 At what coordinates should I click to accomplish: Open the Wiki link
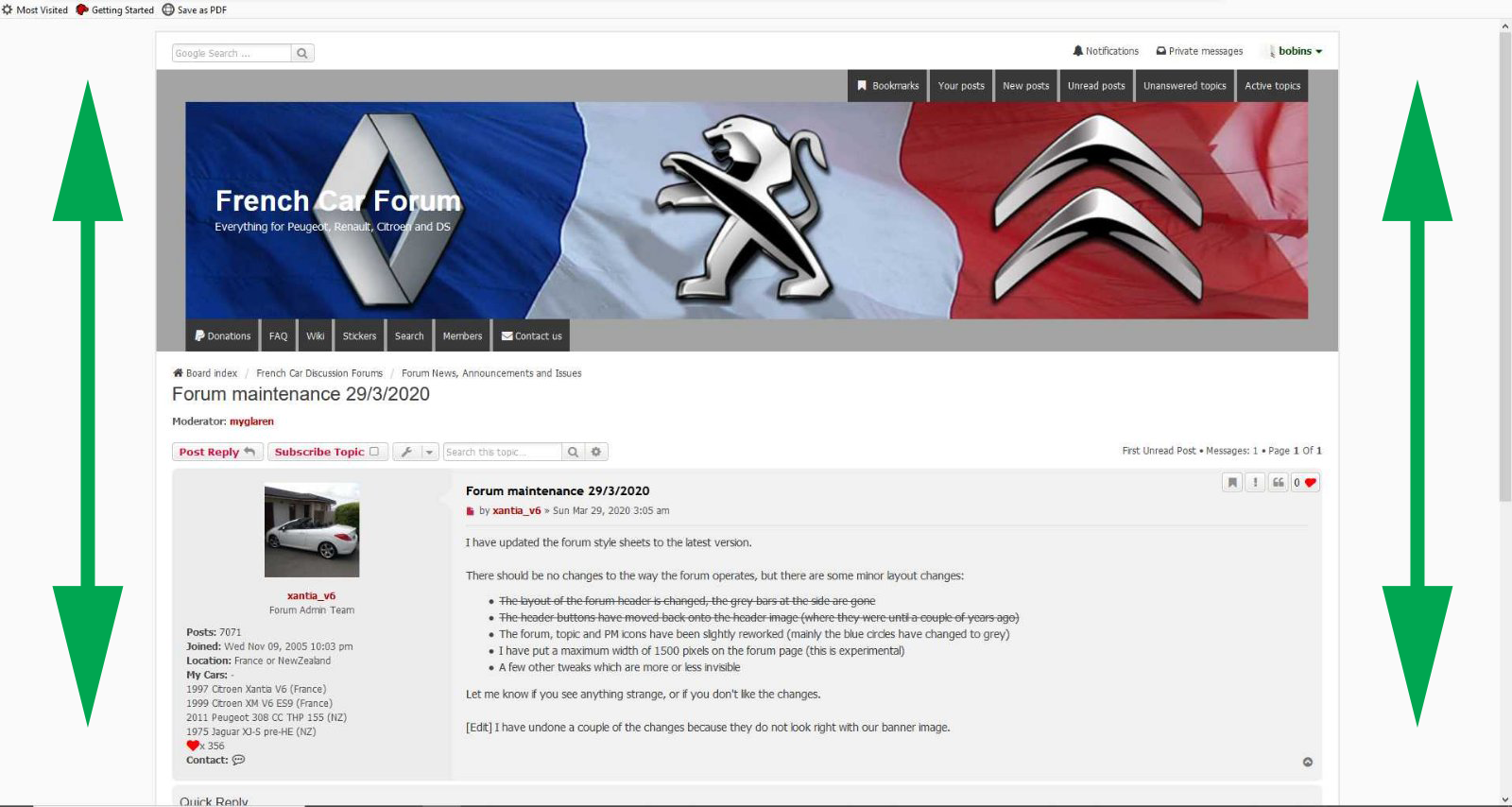coord(316,335)
